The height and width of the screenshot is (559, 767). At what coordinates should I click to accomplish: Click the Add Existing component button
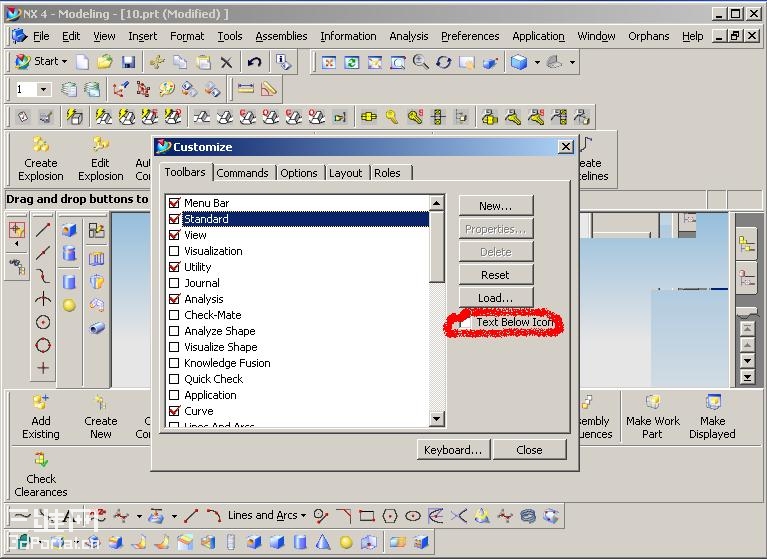[x=41, y=417]
